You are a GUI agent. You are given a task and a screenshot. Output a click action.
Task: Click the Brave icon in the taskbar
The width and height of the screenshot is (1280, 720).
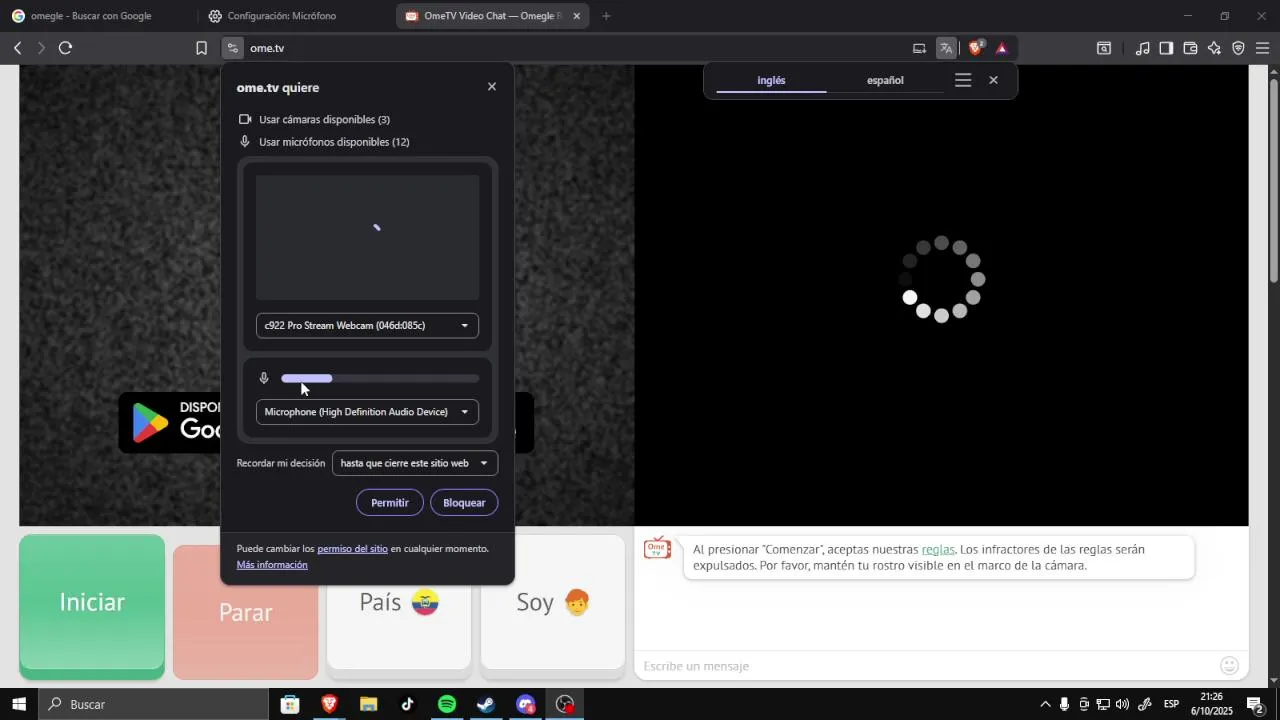(329, 704)
